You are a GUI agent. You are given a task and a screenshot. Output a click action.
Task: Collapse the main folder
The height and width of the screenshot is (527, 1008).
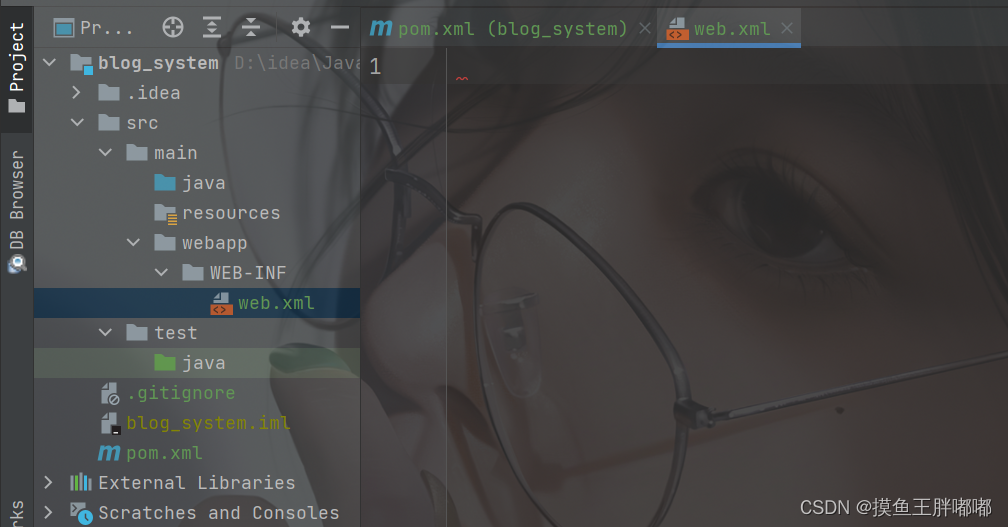pyautogui.click(x=105, y=152)
